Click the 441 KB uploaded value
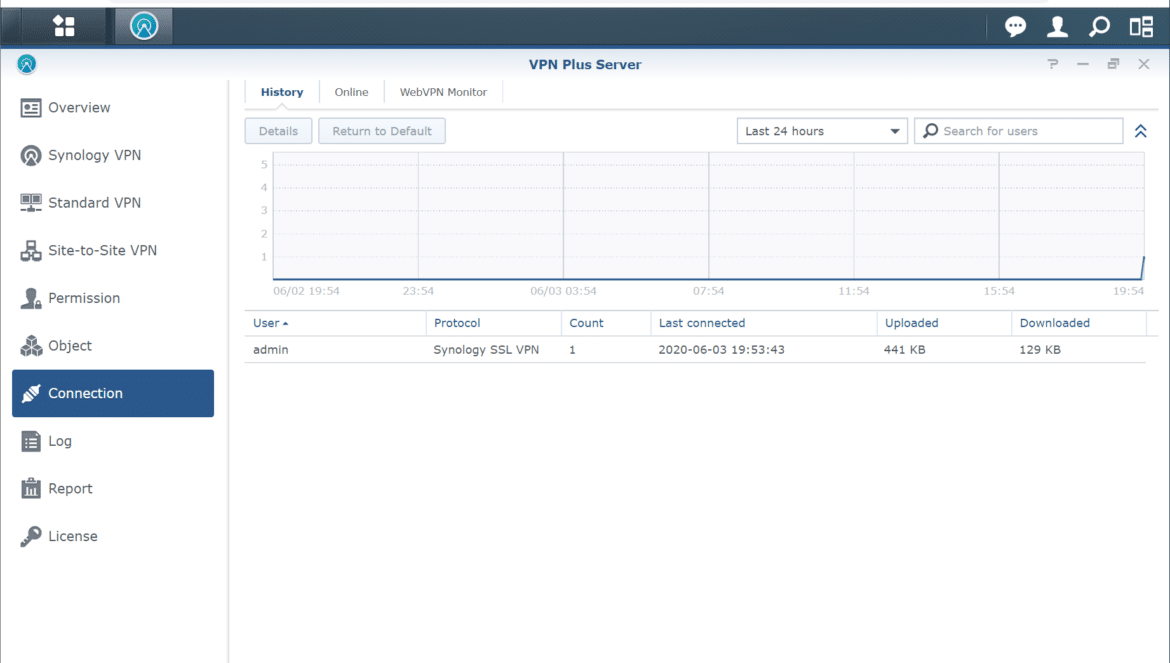This screenshot has height=663, width=1170. pyautogui.click(x=904, y=349)
